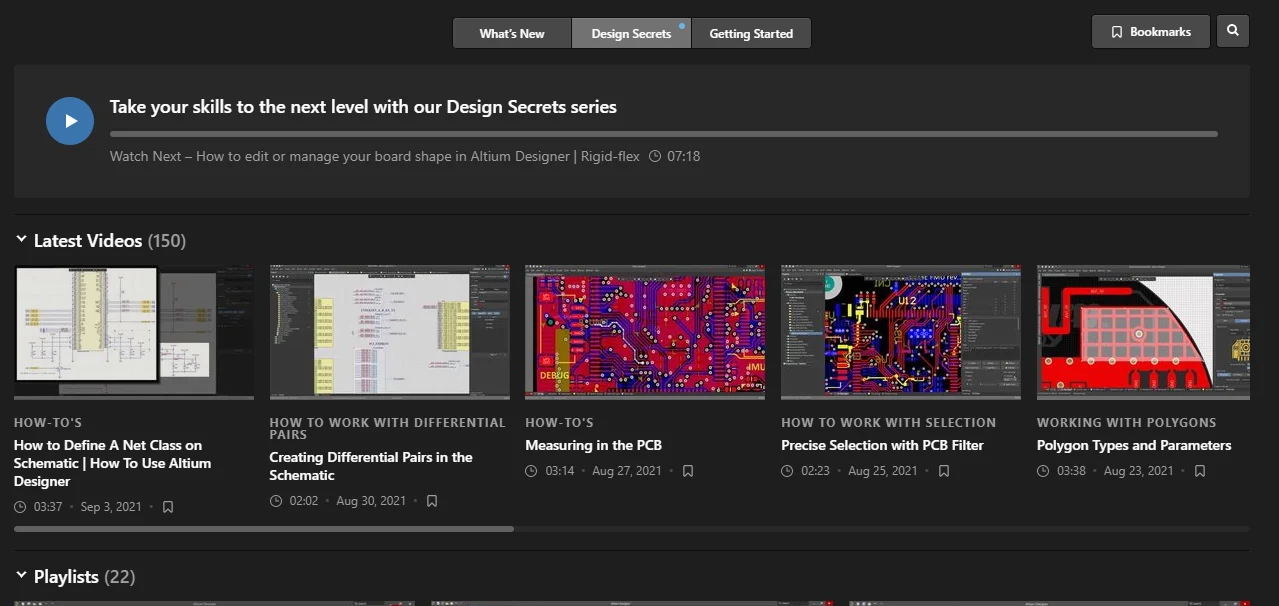Viewport: 1279px width, 606px height.
Task: Play the Design Secrets series video
Action: click(70, 121)
